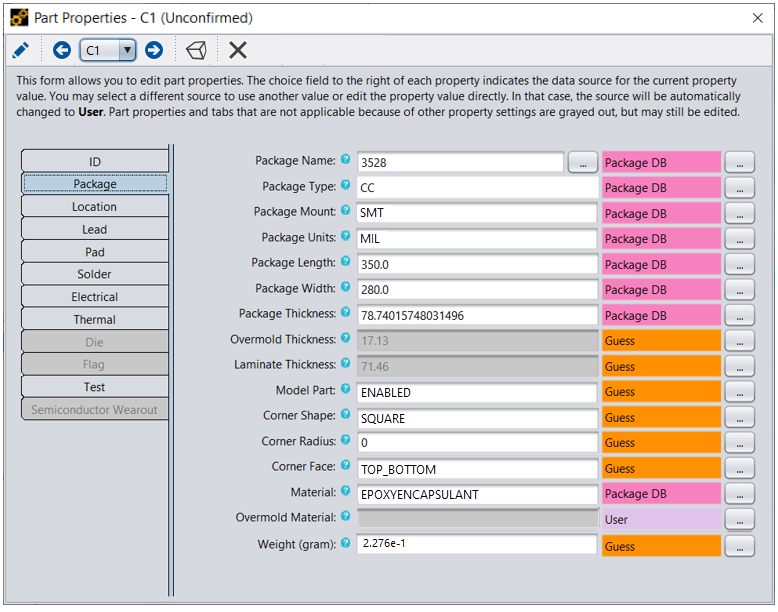This screenshot has height=612, width=778.
Task: Click Overmold Thickness source ellipsis button
Action: [739, 340]
